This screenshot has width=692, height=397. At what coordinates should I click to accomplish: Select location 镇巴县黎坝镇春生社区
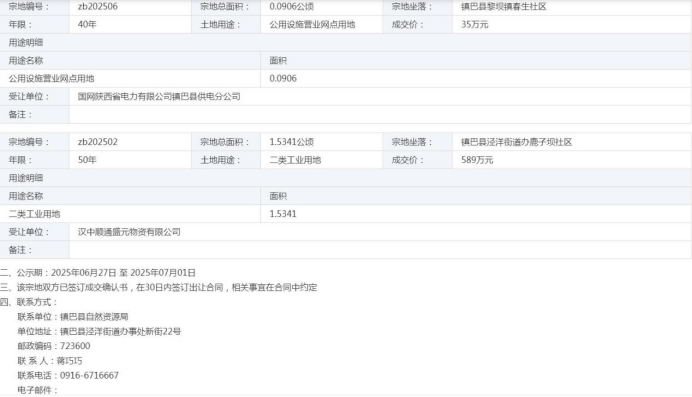click(504, 7)
